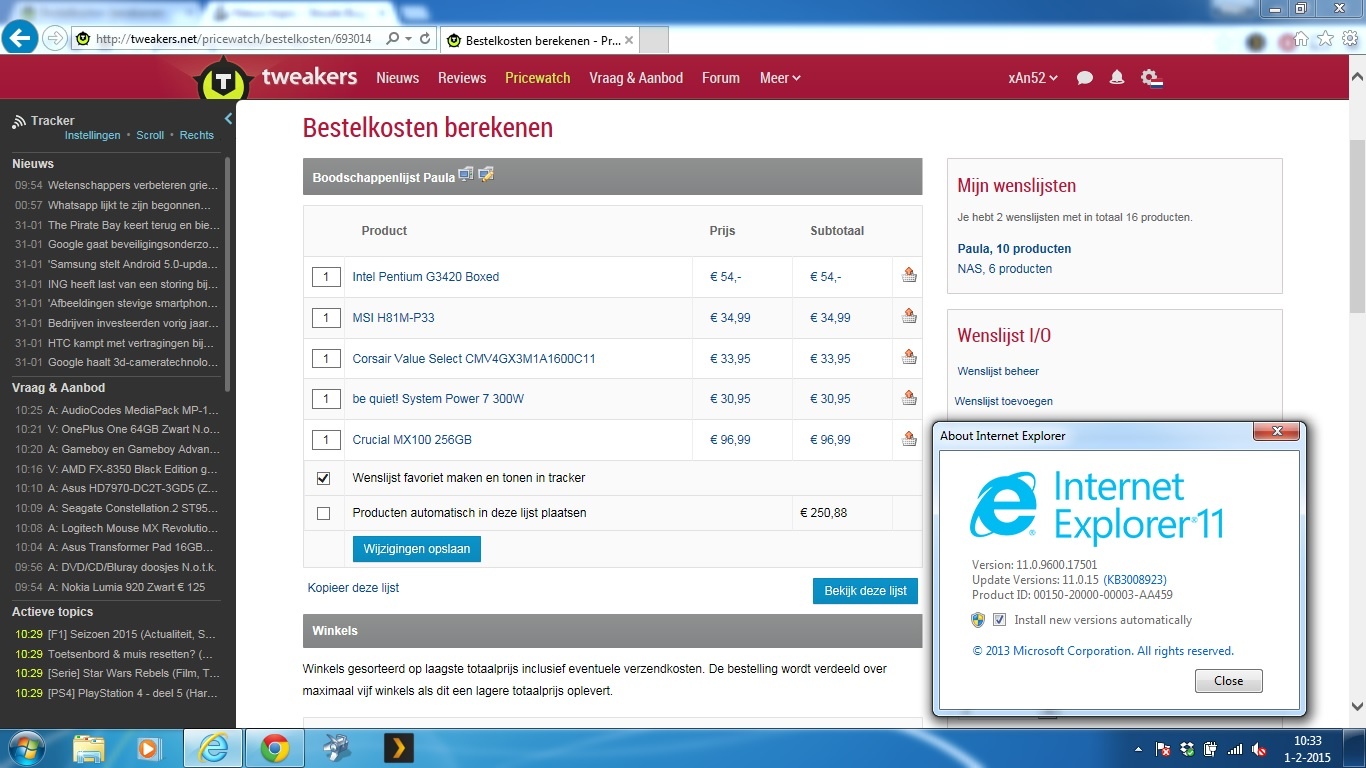Open Vraag & Aanbod section
The image size is (1366, 768).
(636, 78)
